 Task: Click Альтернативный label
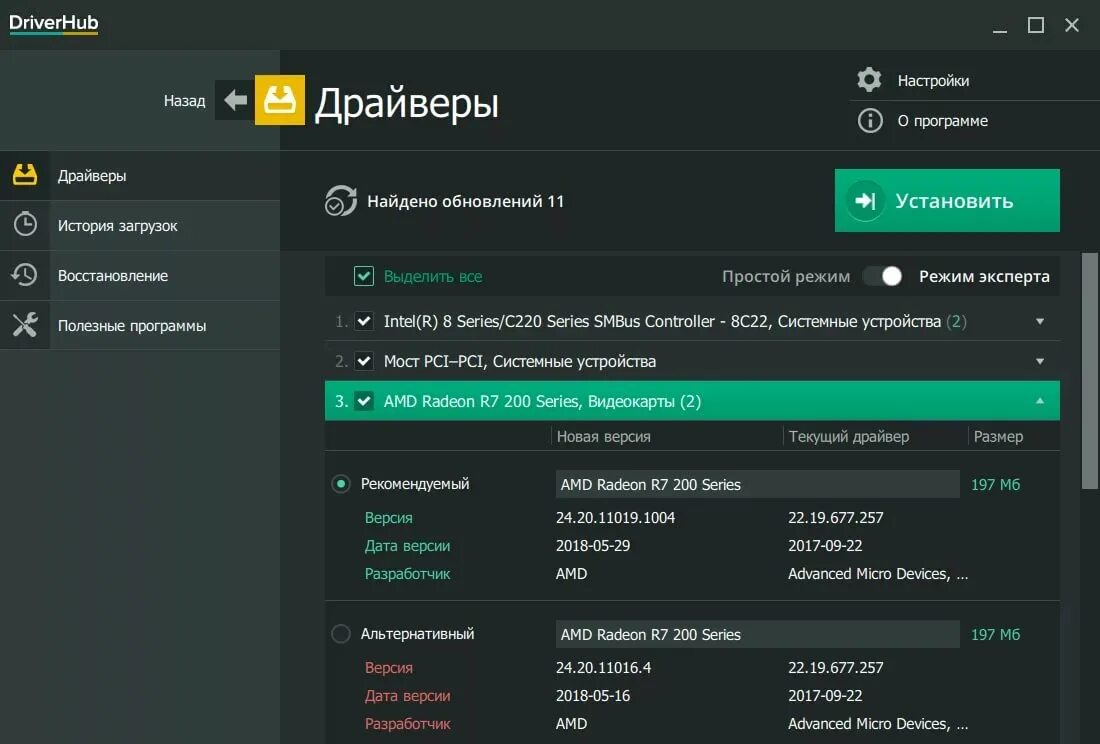pos(417,634)
